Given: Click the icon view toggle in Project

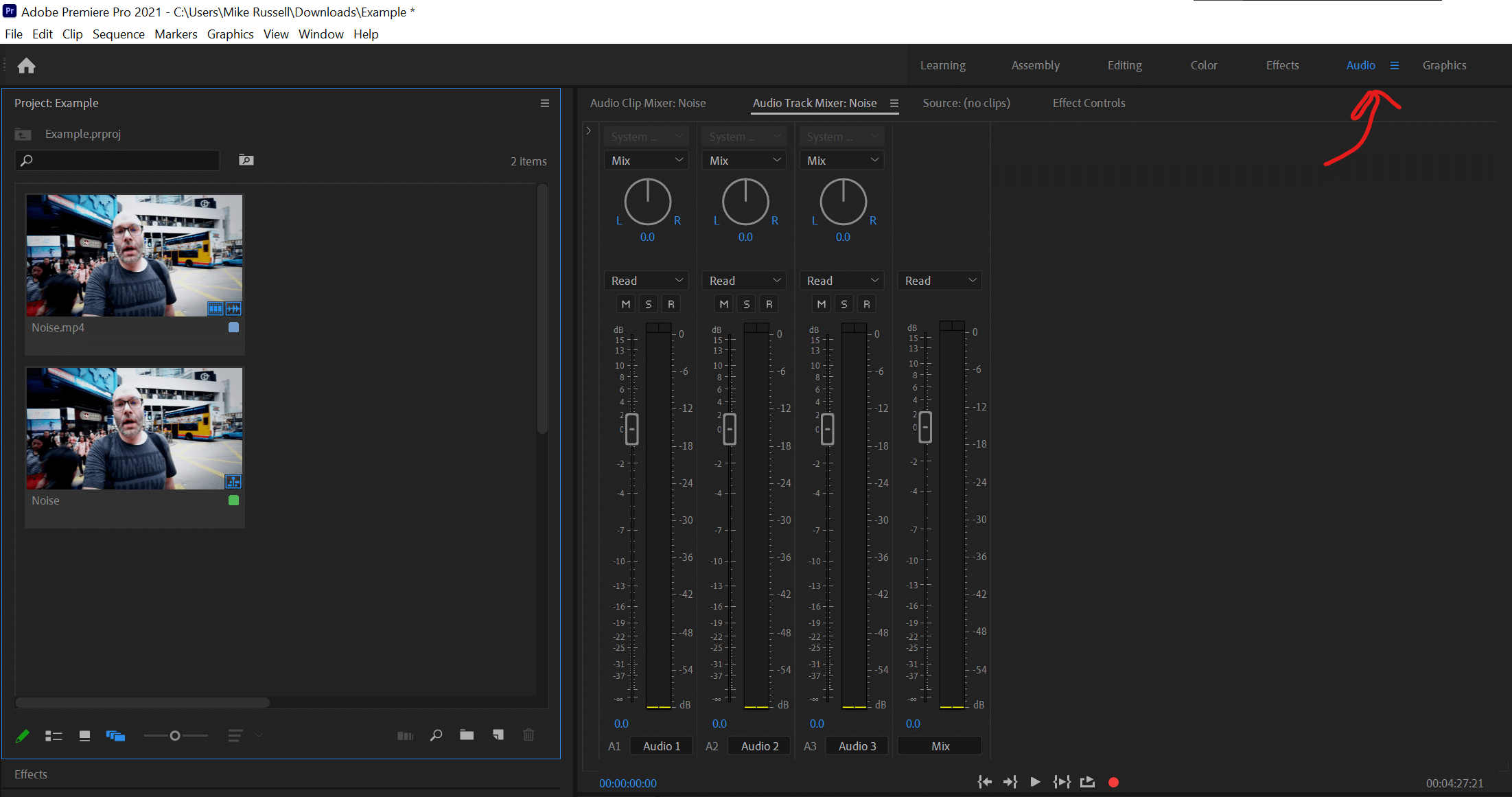Looking at the screenshot, I should click(85, 735).
